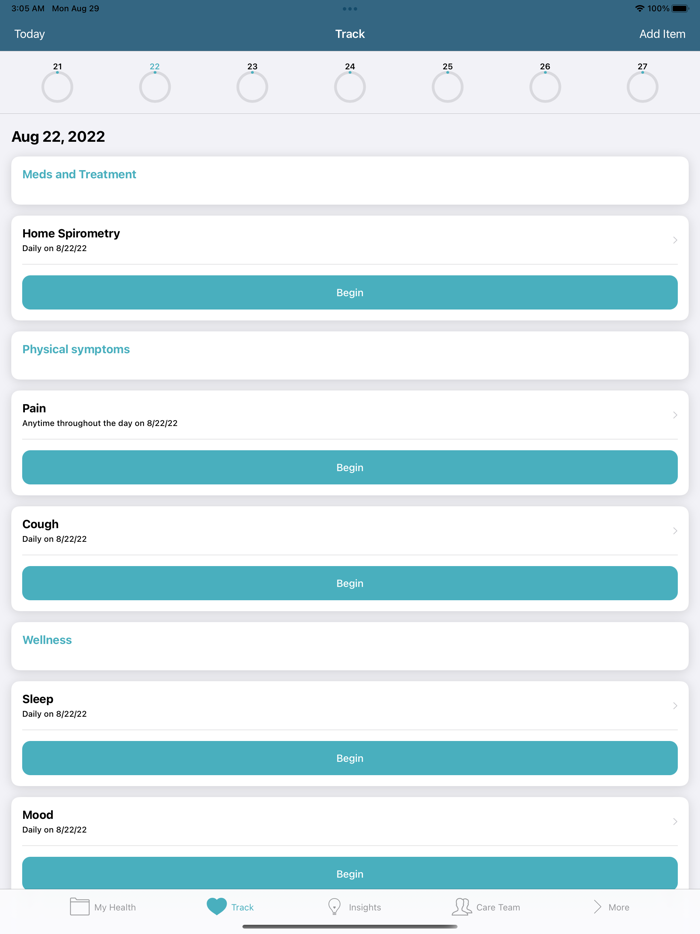Select the circle under day 21

57,87
